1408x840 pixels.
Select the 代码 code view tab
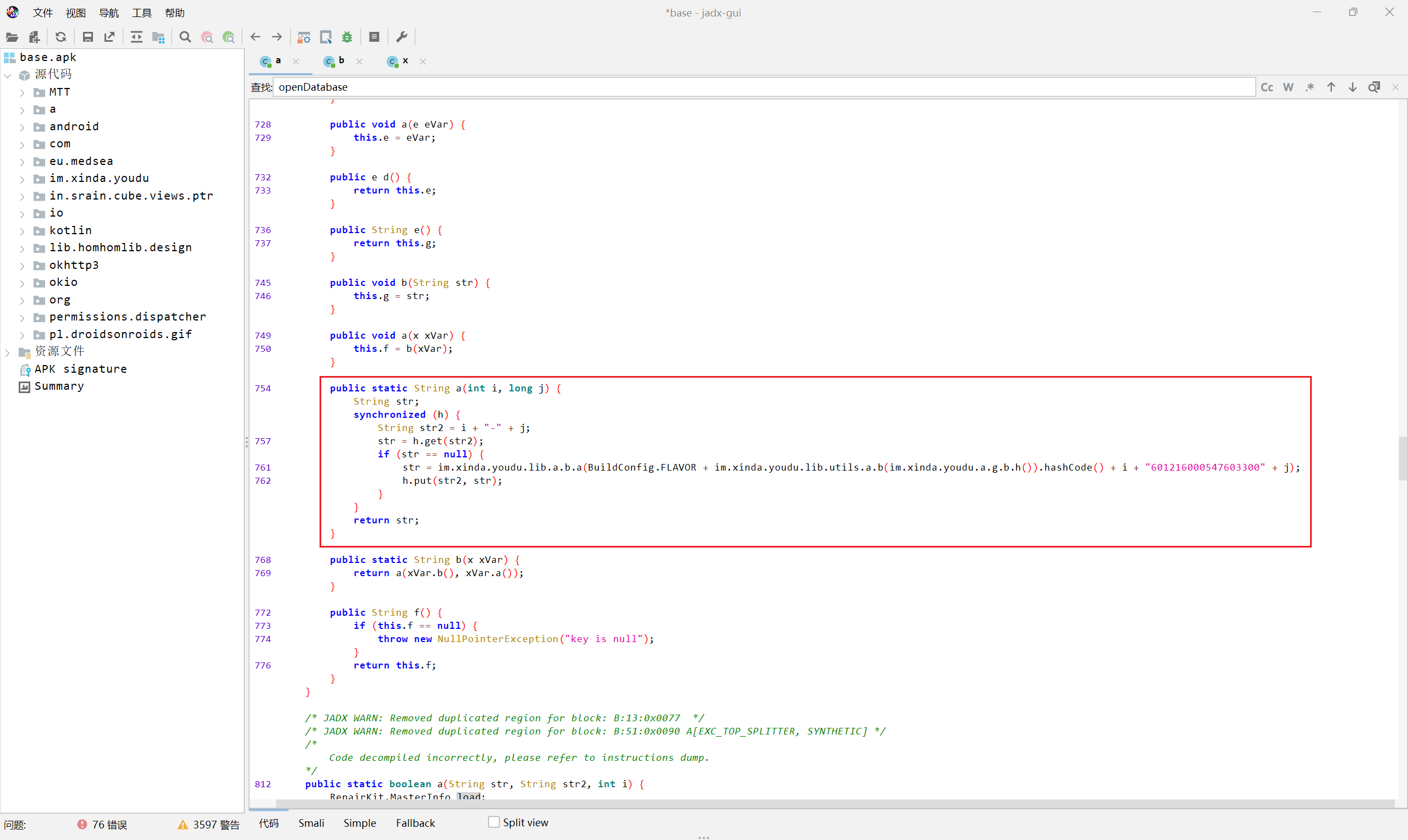pos(268,822)
